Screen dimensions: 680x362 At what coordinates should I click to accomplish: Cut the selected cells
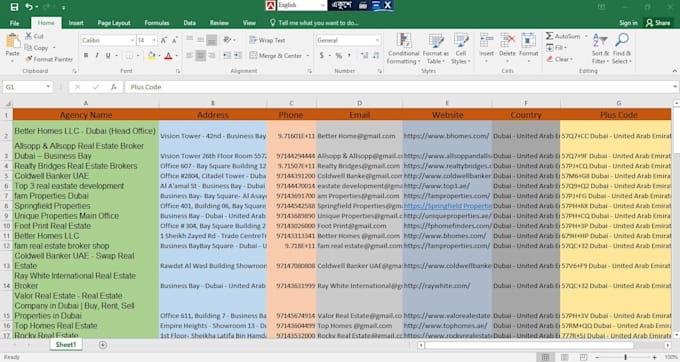coord(34,36)
